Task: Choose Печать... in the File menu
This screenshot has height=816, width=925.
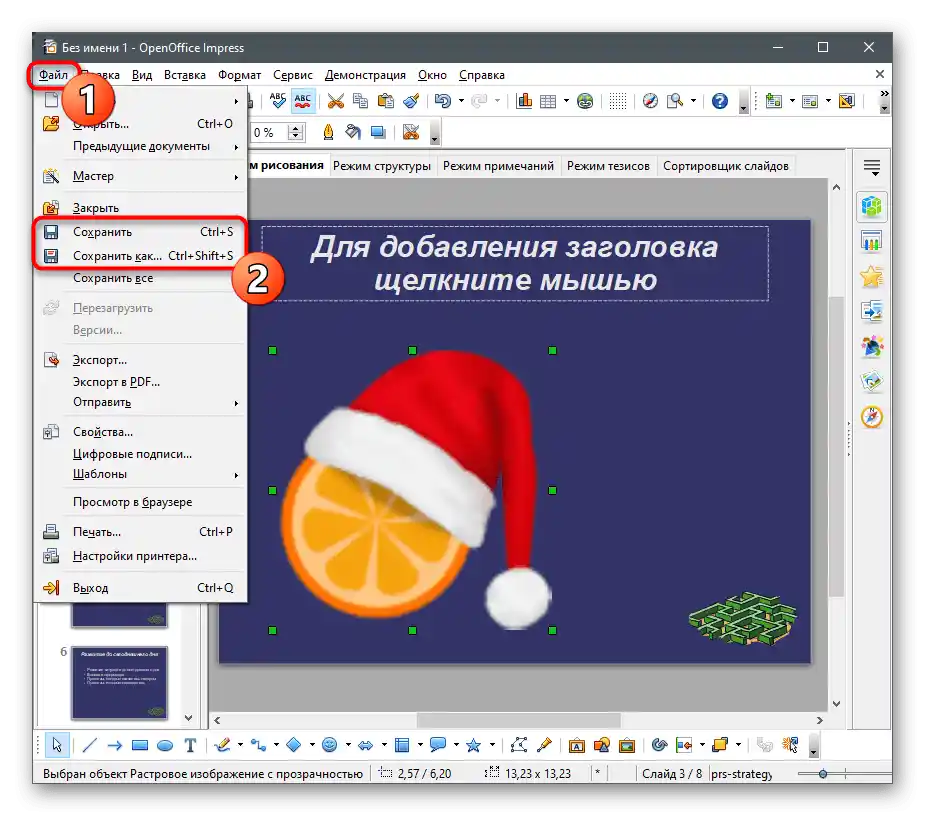Action: pyautogui.click(x=140, y=532)
